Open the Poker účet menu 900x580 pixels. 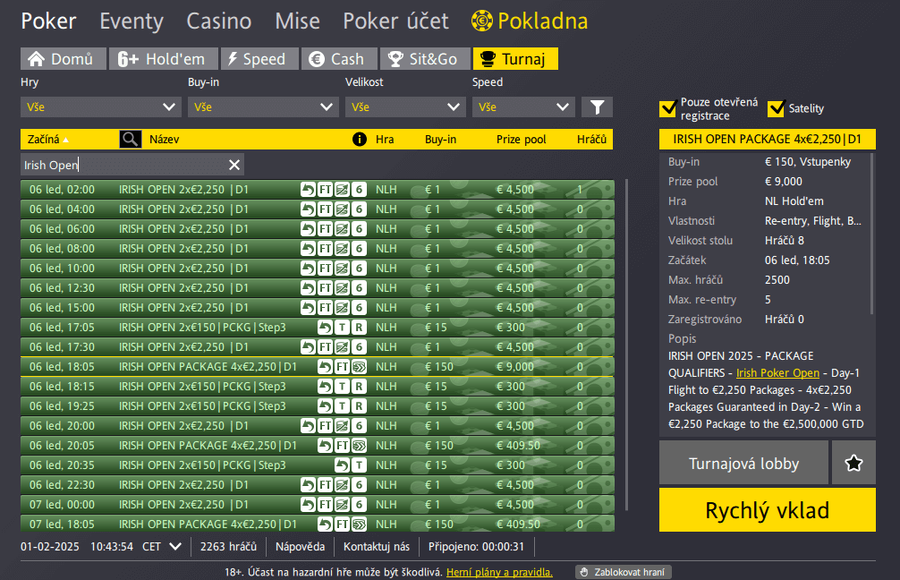[395, 21]
